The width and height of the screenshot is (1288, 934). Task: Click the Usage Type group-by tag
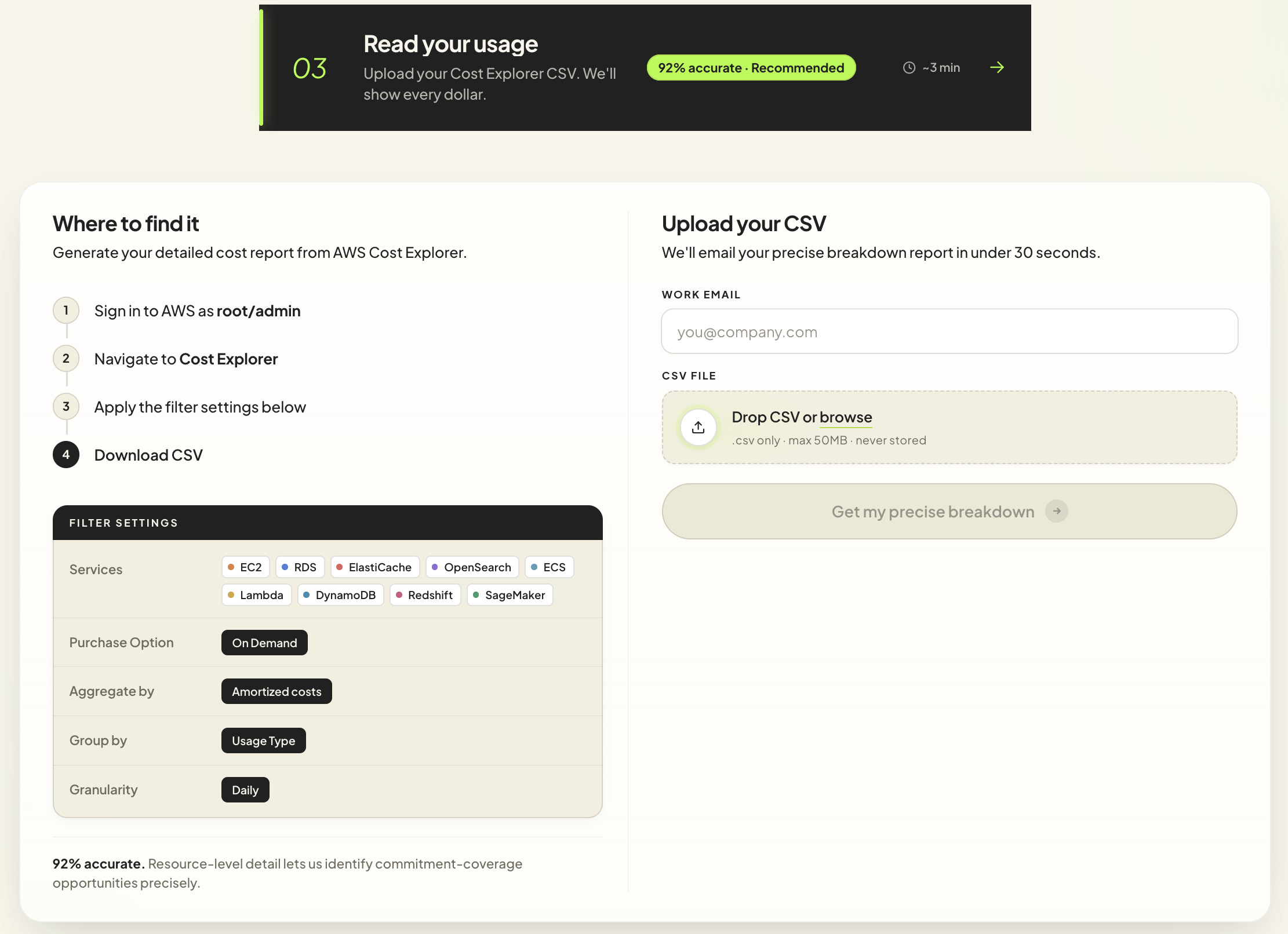263,740
